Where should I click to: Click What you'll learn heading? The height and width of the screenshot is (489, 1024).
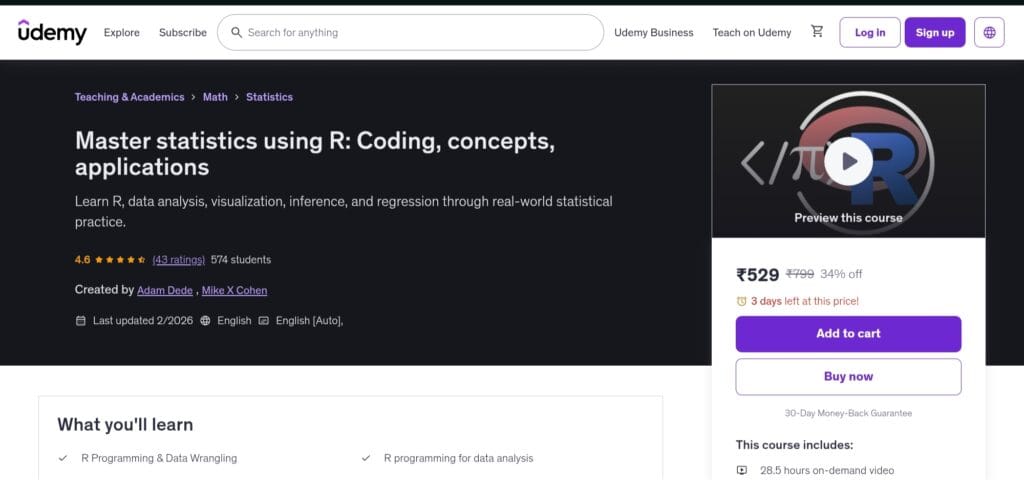click(x=125, y=425)
